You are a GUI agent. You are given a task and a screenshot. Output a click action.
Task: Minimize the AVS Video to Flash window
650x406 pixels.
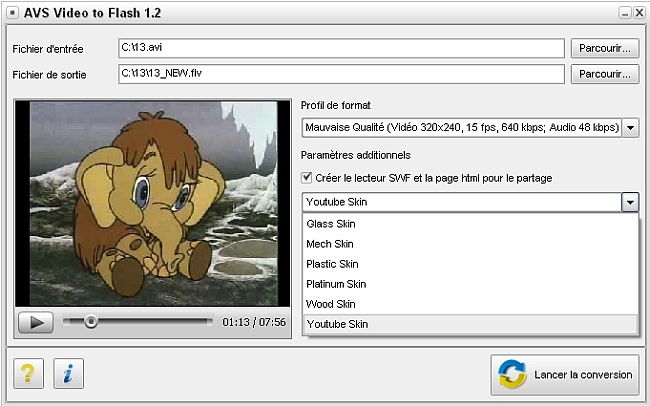pos(625,13)
